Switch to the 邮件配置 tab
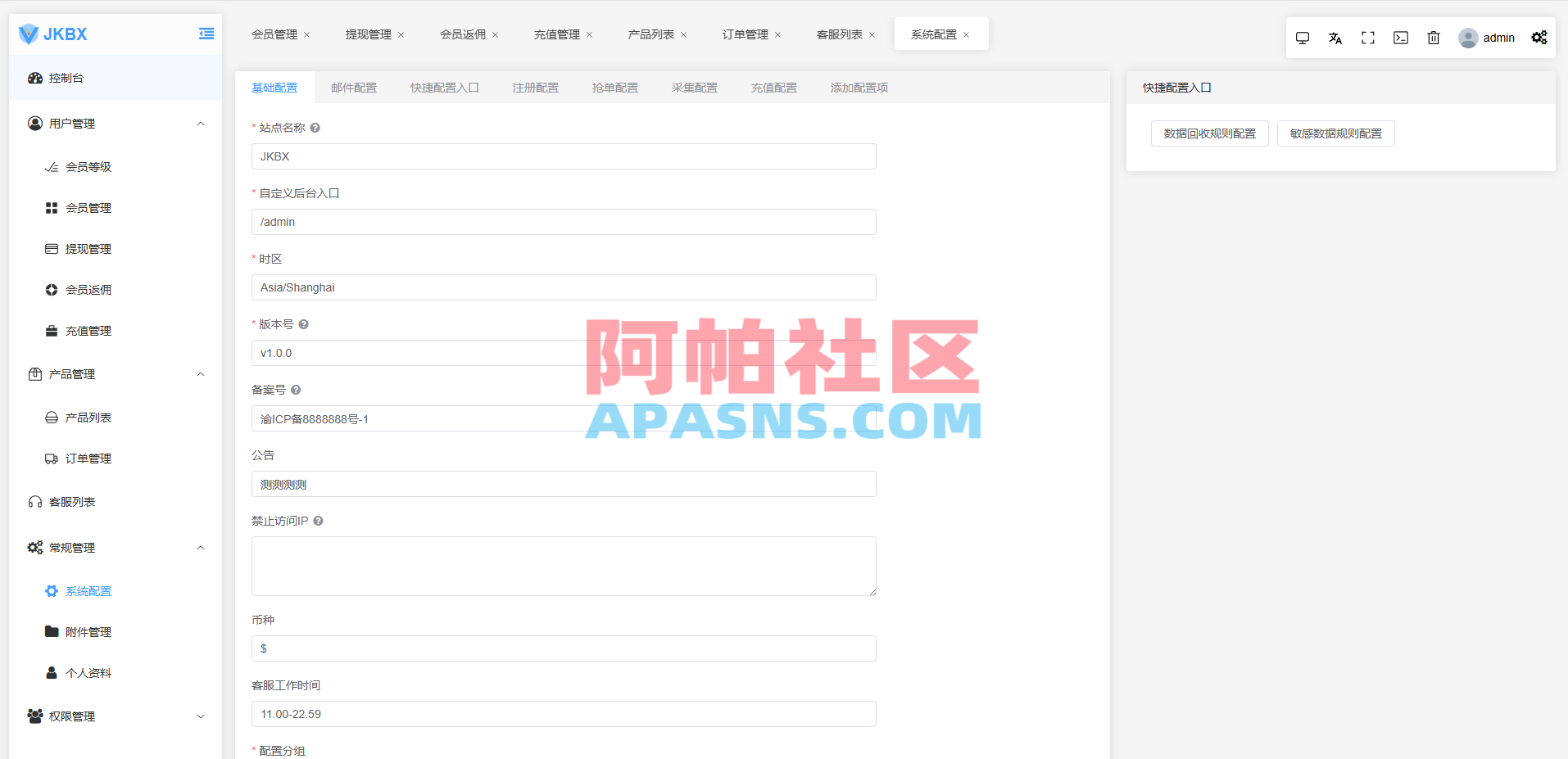This screenshot has width=1568, height=759. (x=354, y=88)
